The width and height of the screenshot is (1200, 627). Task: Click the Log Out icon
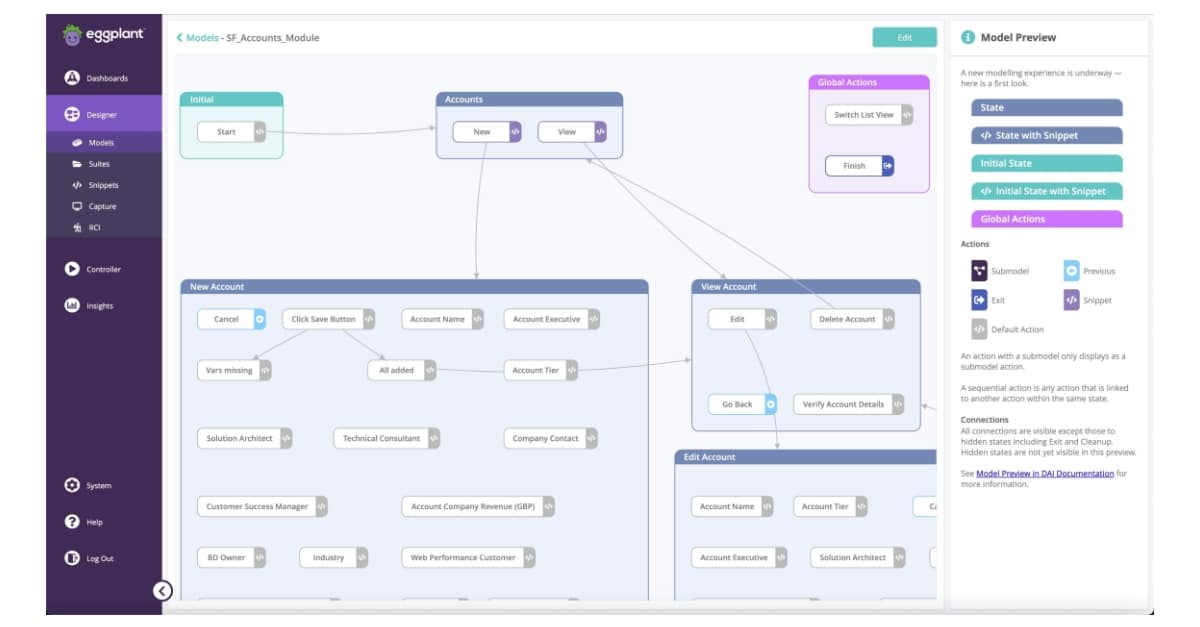tap(72, 558)
